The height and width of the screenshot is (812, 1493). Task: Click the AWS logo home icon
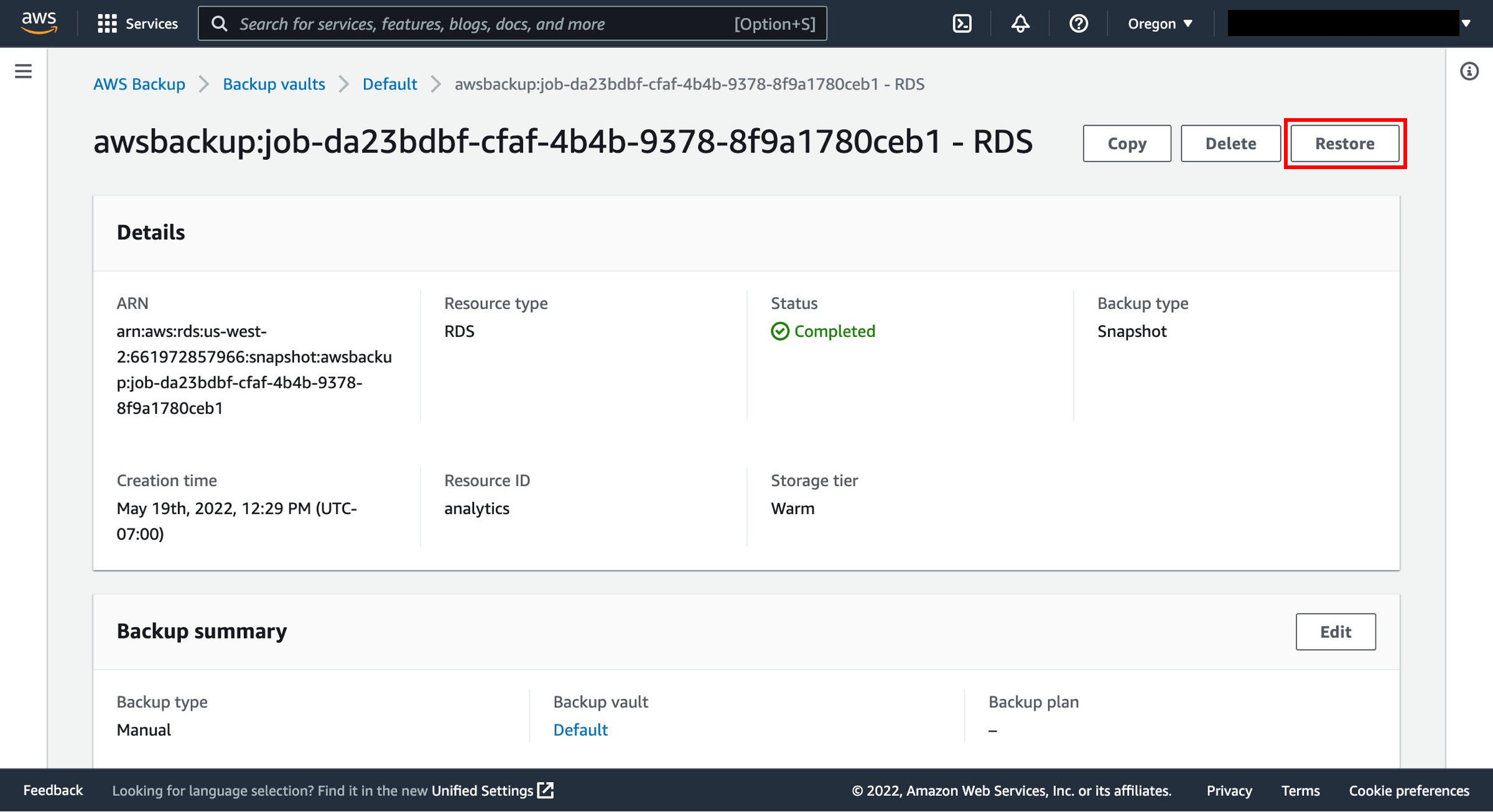click(x=39, y=23)
